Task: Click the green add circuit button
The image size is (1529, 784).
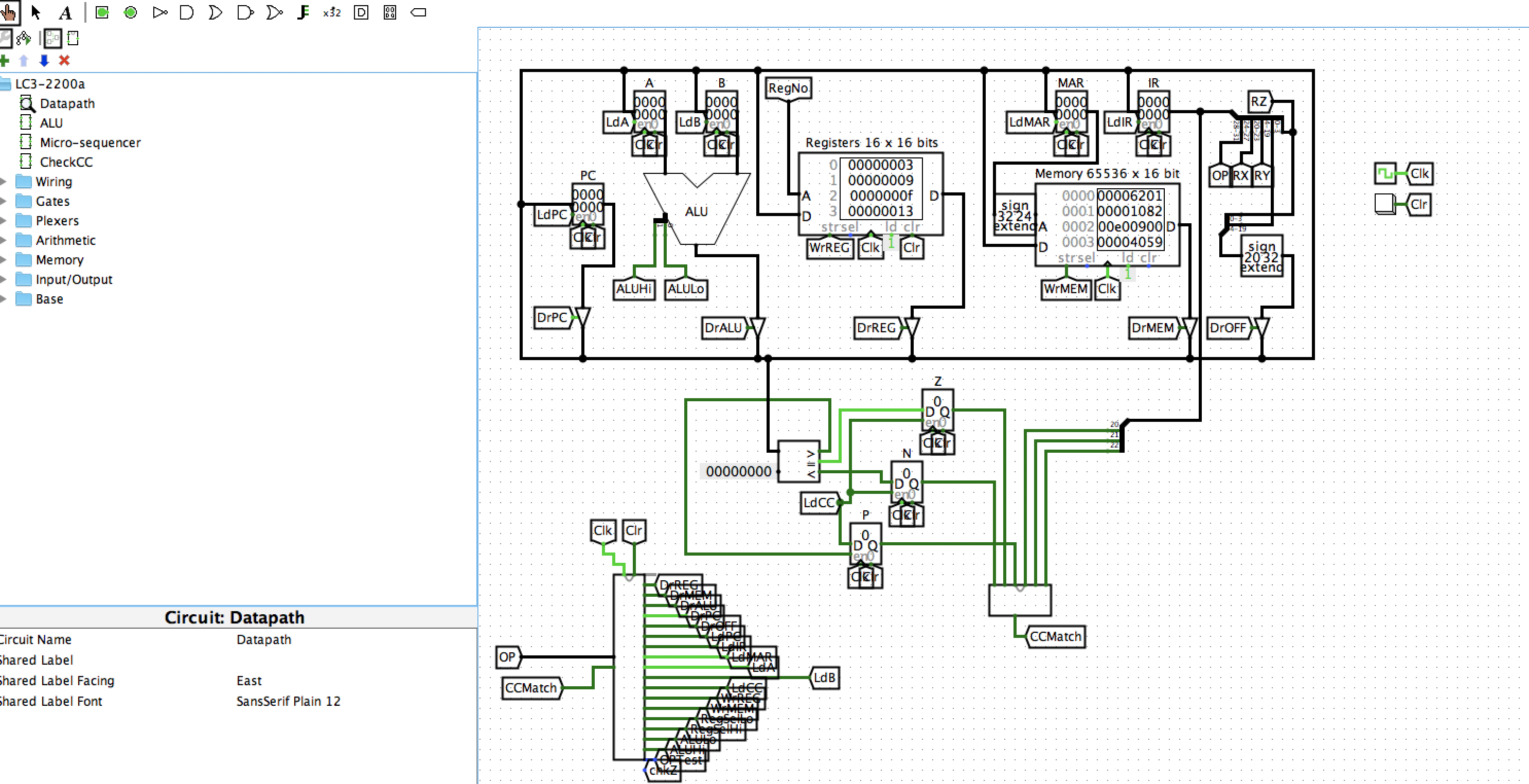Action: coord(5,61)
